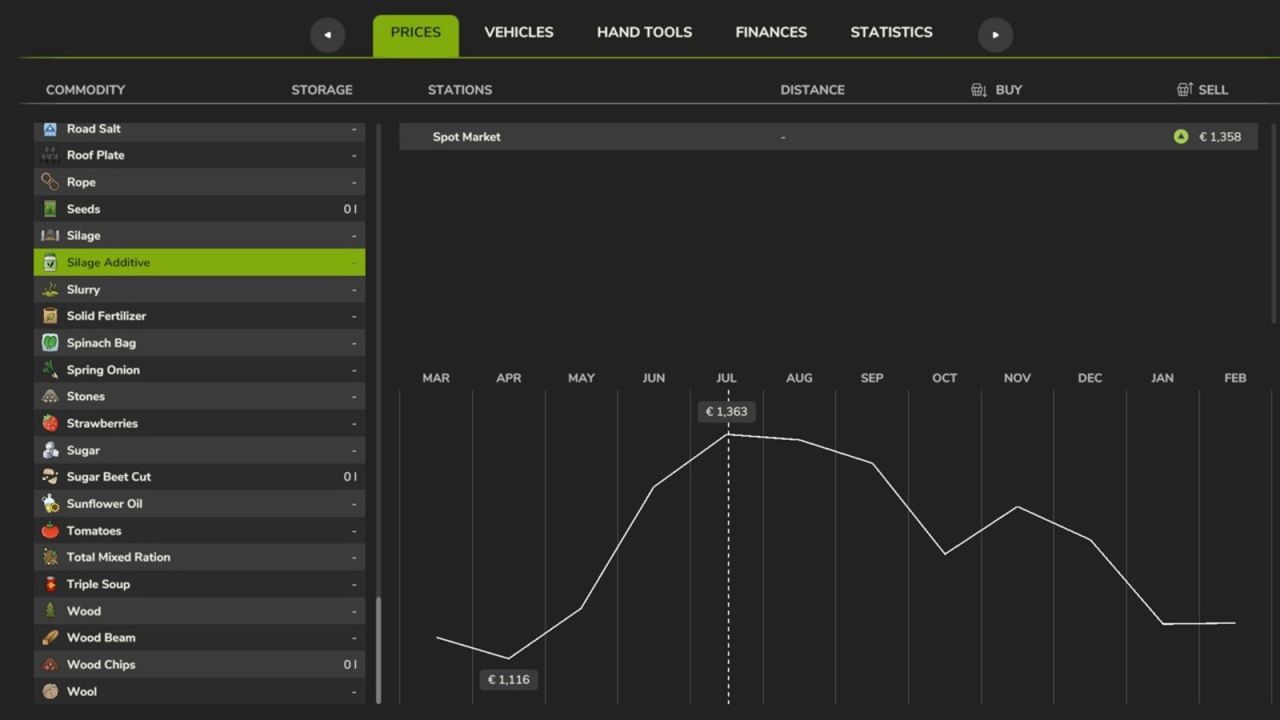
Task: Click the slurry icon next to Slurry
Action: (50, 289)
